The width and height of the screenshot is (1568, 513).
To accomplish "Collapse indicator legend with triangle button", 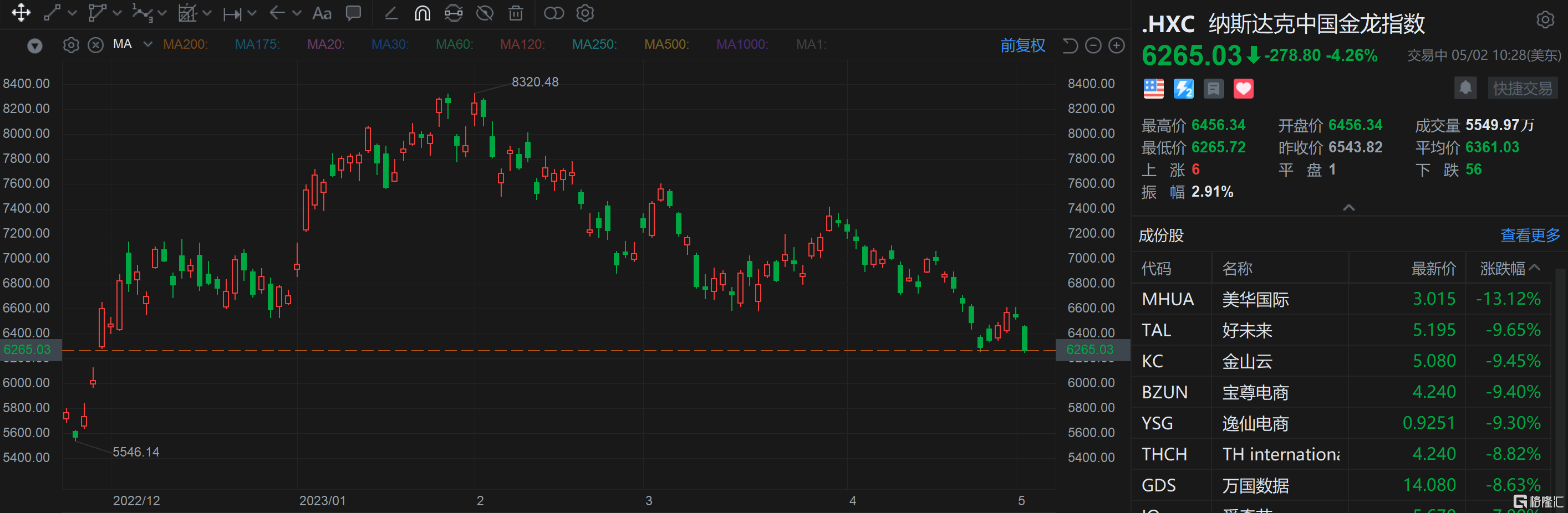I will (x=35, y=45).
